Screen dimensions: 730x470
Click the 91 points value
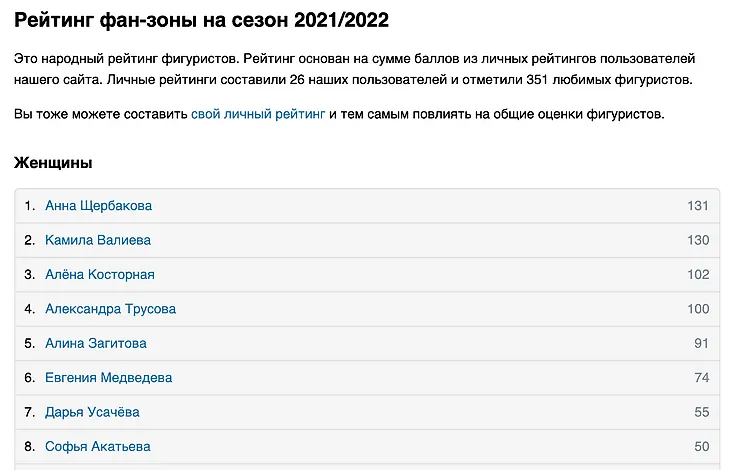tap(700, 343)
